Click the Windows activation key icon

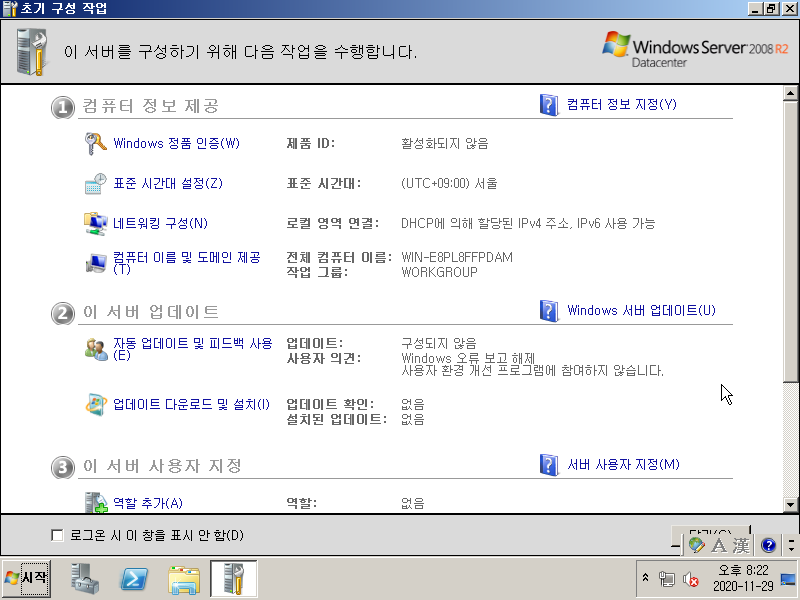95,143
